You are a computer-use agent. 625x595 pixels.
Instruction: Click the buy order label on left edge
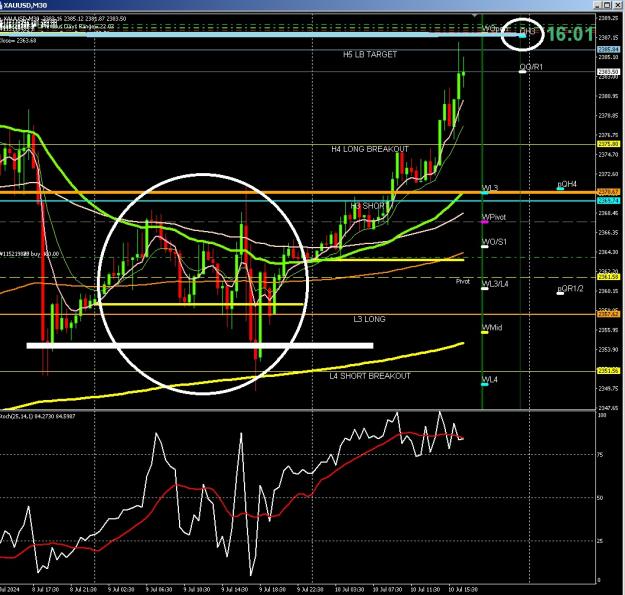coord(29,254)
